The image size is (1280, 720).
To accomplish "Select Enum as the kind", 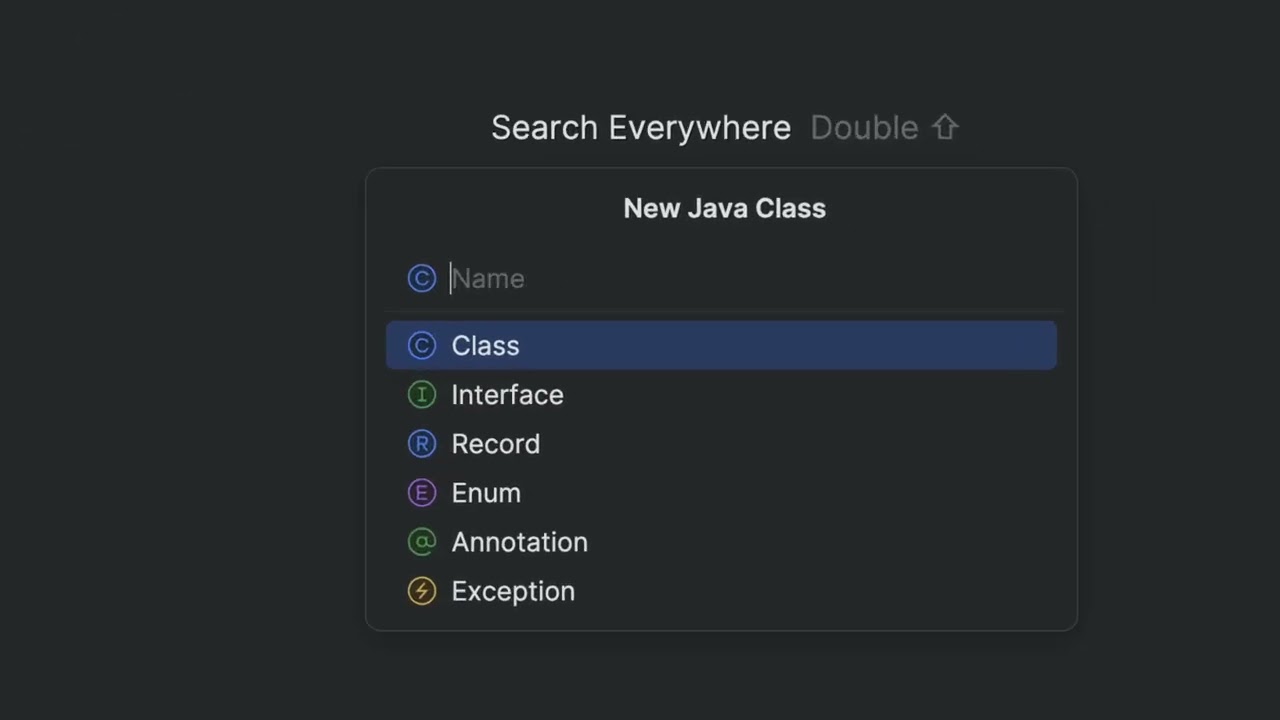I will click(x=486, y=493).
